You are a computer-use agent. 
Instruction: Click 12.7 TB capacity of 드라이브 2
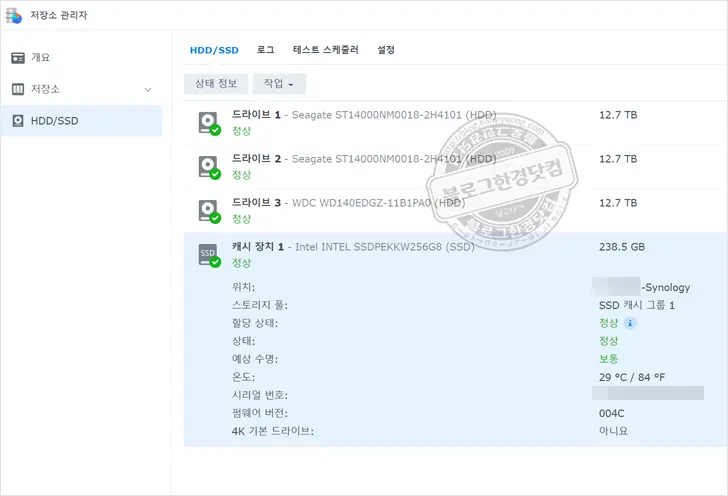pos(618,159)
